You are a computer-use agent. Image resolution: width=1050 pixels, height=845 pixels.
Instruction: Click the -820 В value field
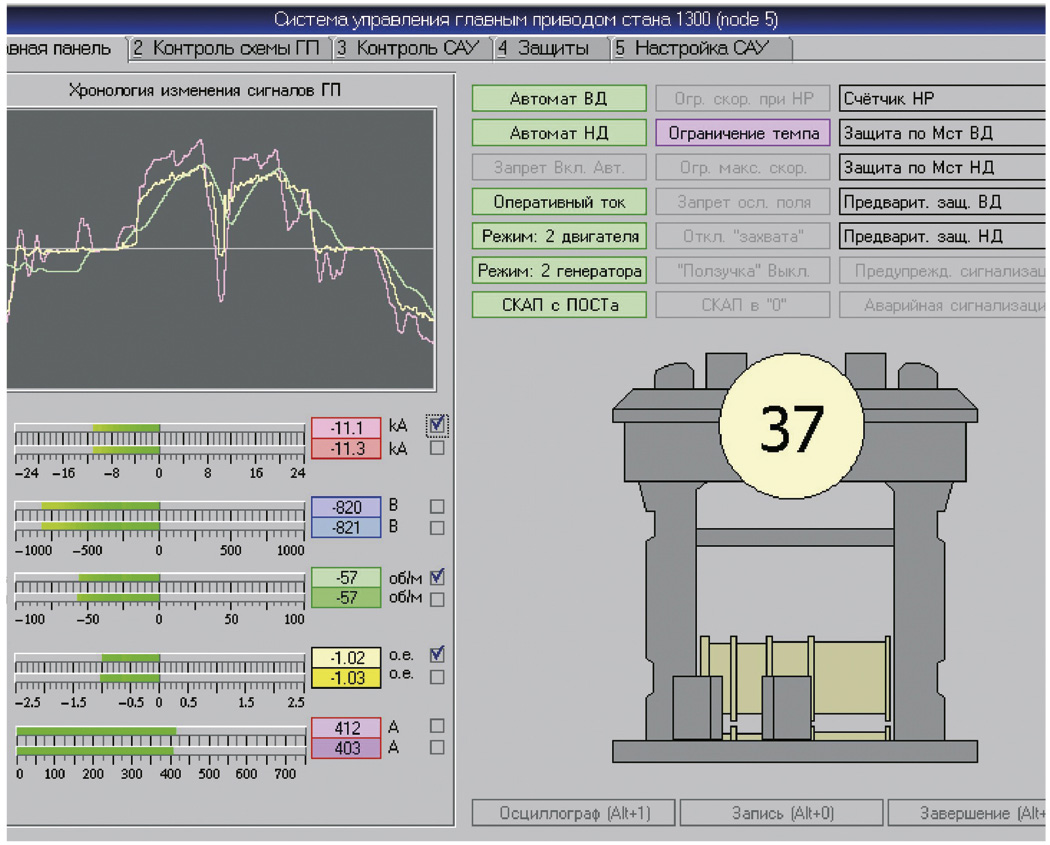pyautogui.click(x=346, y=507)
